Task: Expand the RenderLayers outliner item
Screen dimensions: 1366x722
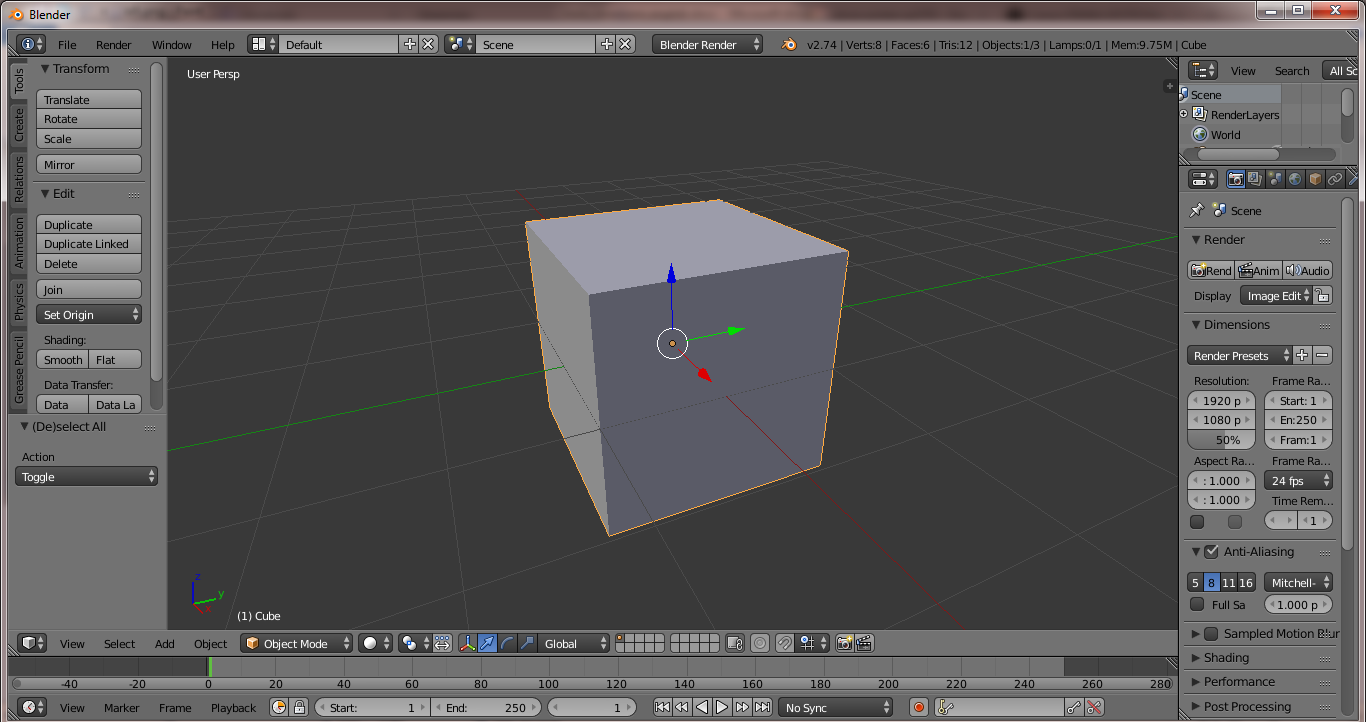Action: [x=1184, y=114]
